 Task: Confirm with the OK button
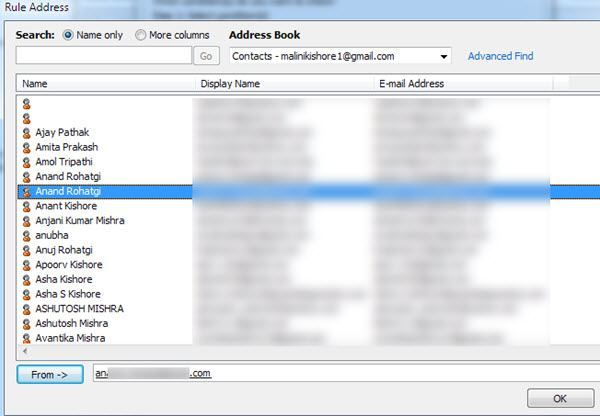[x=560, y=398]
